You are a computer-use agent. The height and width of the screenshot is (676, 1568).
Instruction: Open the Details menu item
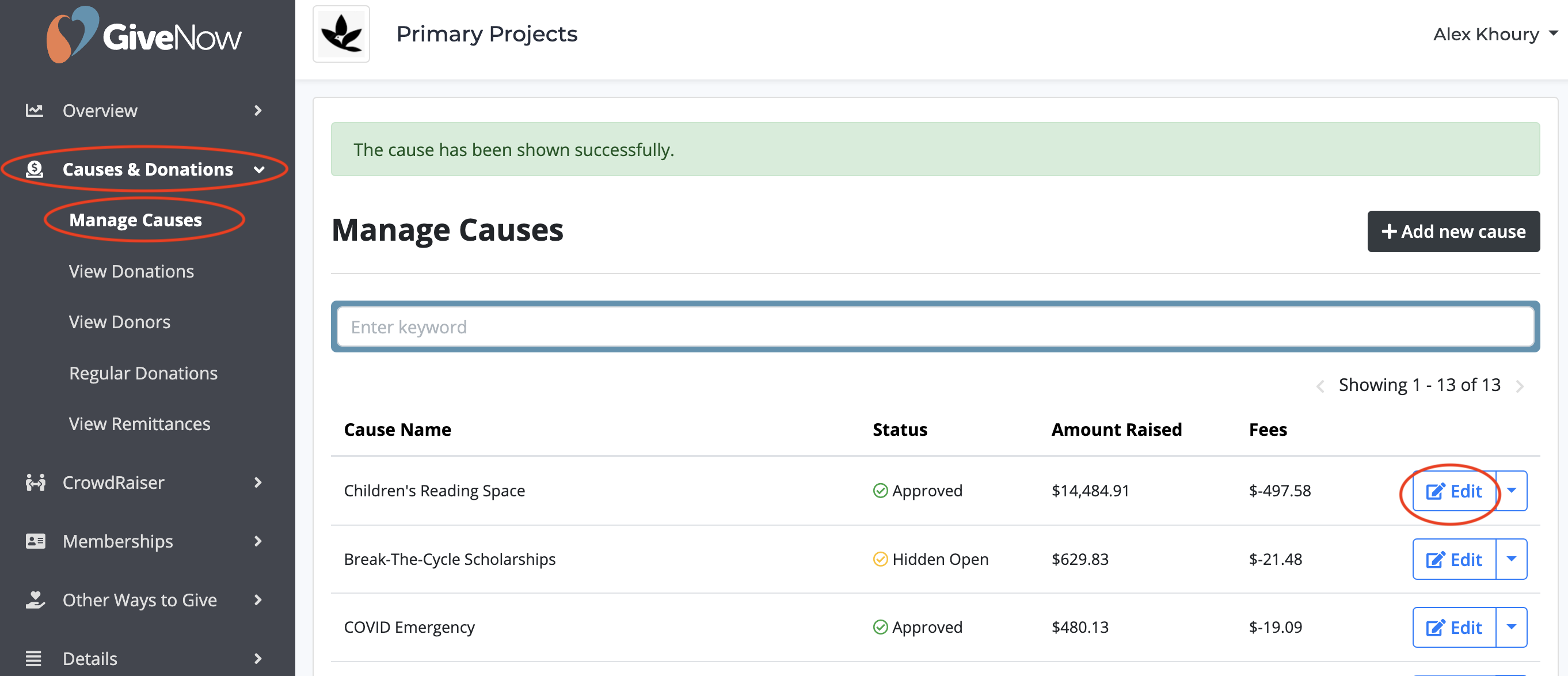89,658
